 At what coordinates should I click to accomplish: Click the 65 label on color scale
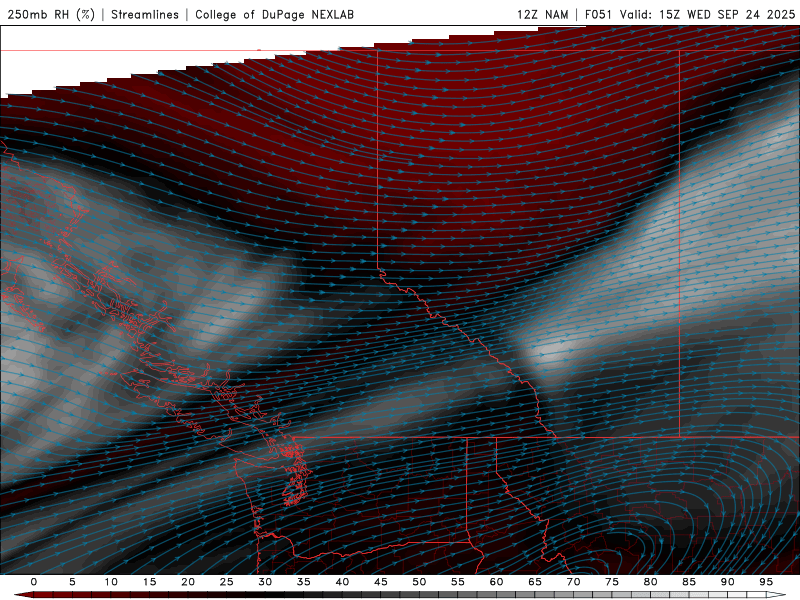point(535,582)
